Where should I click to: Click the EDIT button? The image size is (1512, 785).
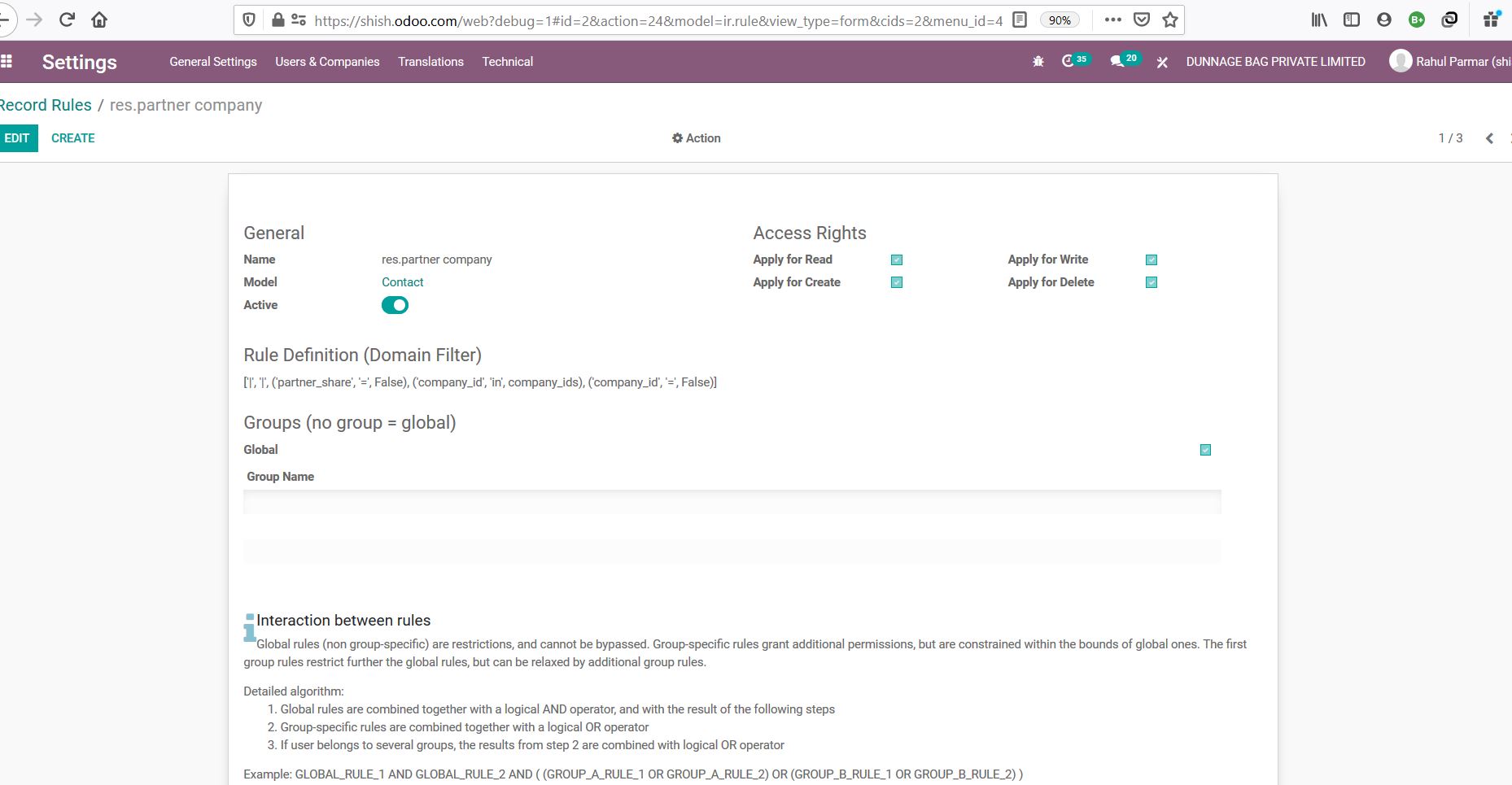tap(17, 138)
